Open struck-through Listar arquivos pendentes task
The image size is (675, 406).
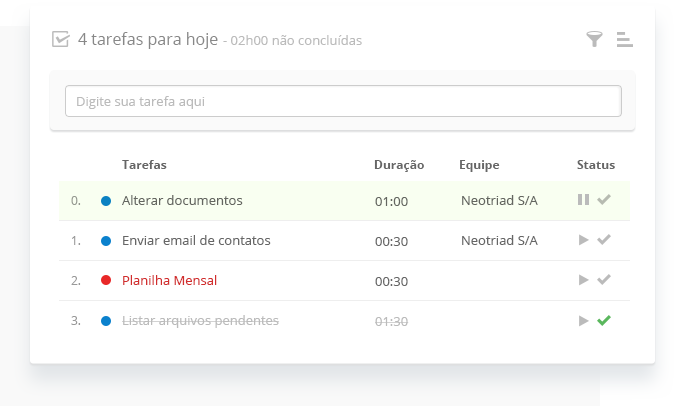coord(200,321)
